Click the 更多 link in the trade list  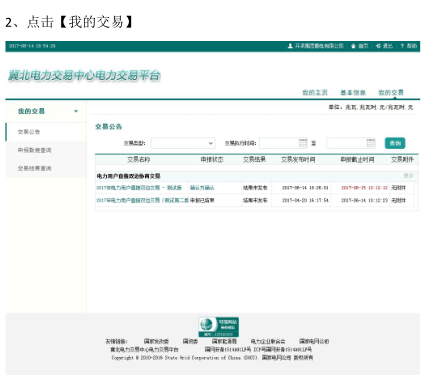[x=408, y=175]
